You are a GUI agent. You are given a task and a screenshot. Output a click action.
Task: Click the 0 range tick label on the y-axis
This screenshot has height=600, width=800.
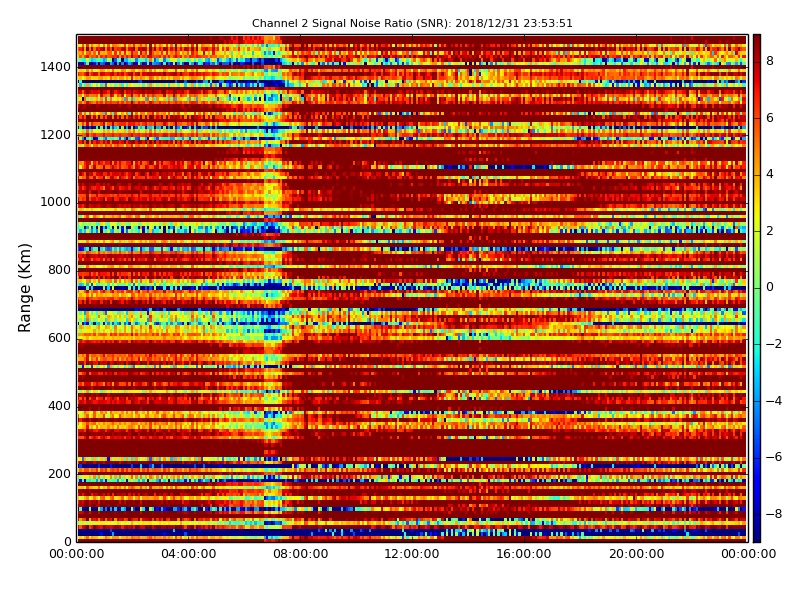pos(67,541)
